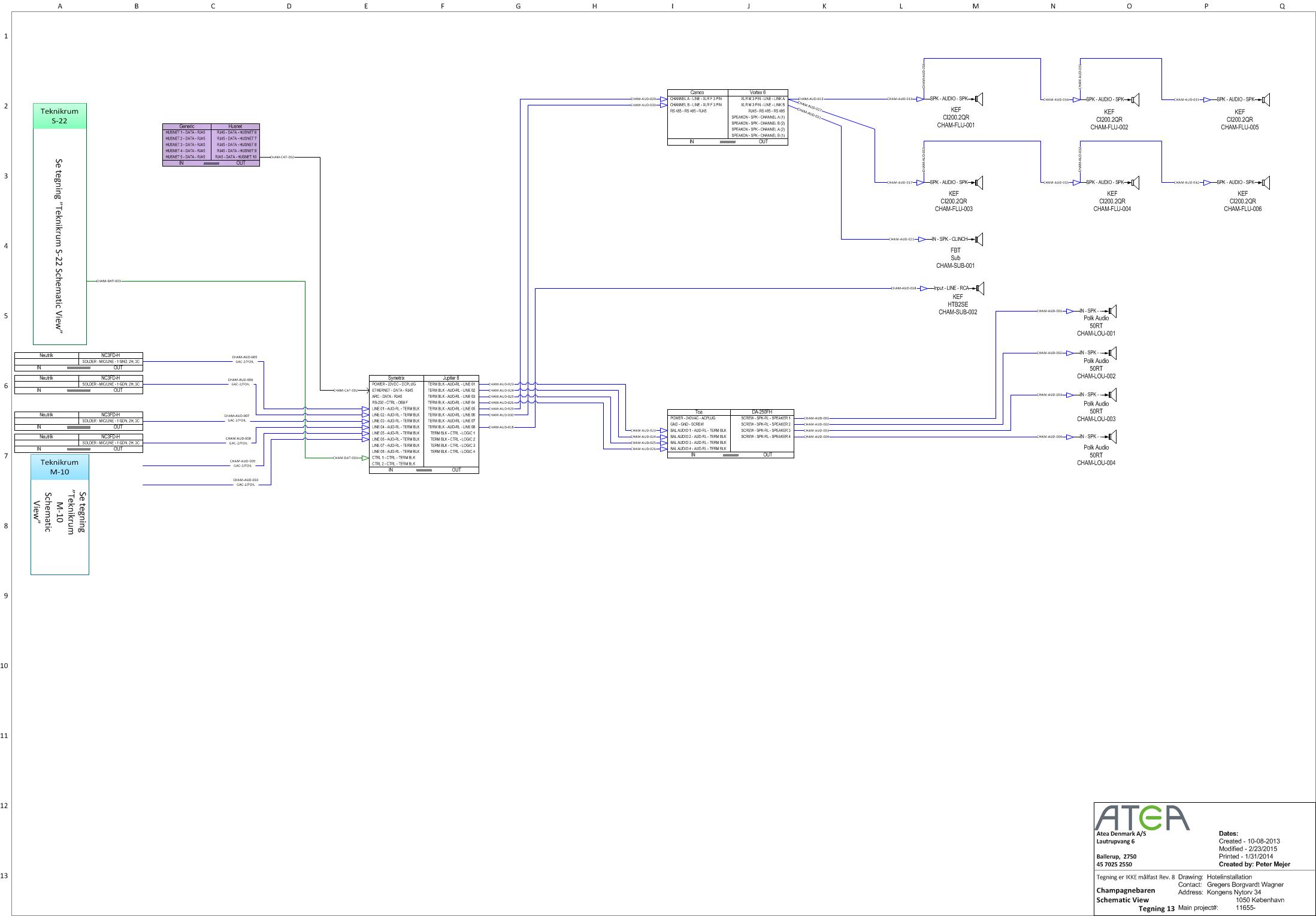Click CHANNEL B - LINE - XLR F 3 PIN input
1316x916 pixels.
tap(696, 105)
